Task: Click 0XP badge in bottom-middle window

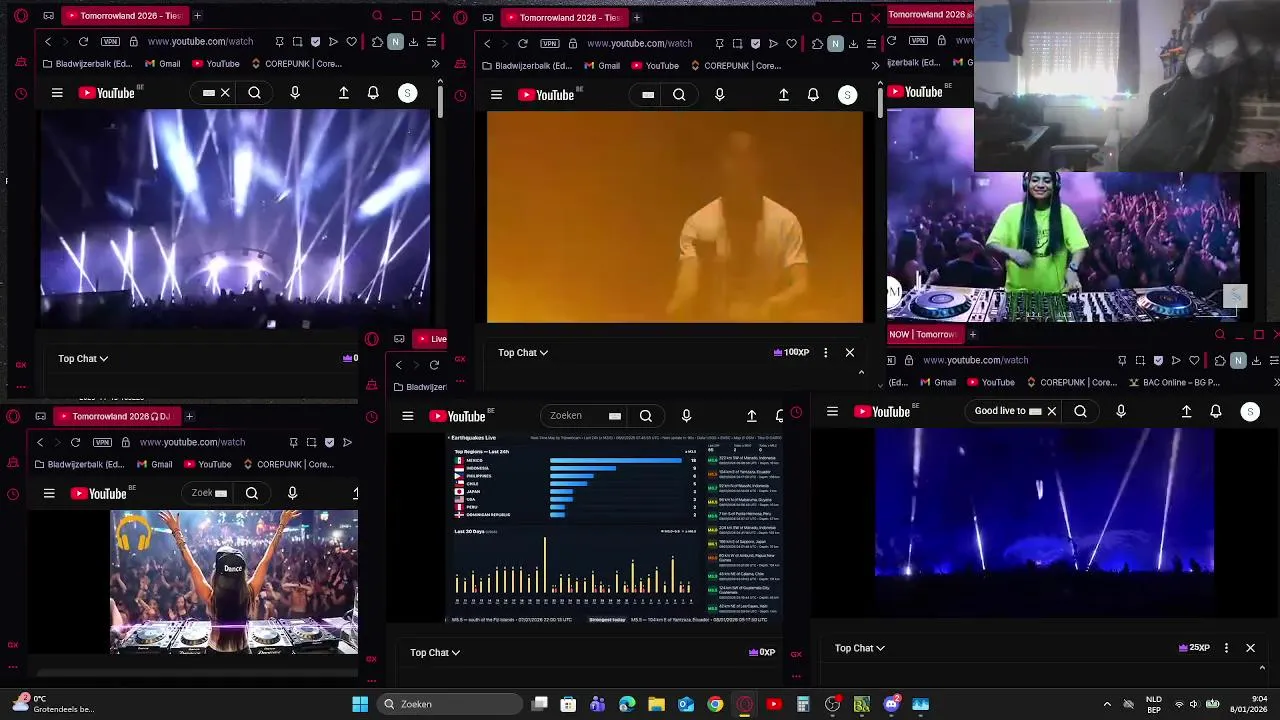Action: click(x=762, y=653)
